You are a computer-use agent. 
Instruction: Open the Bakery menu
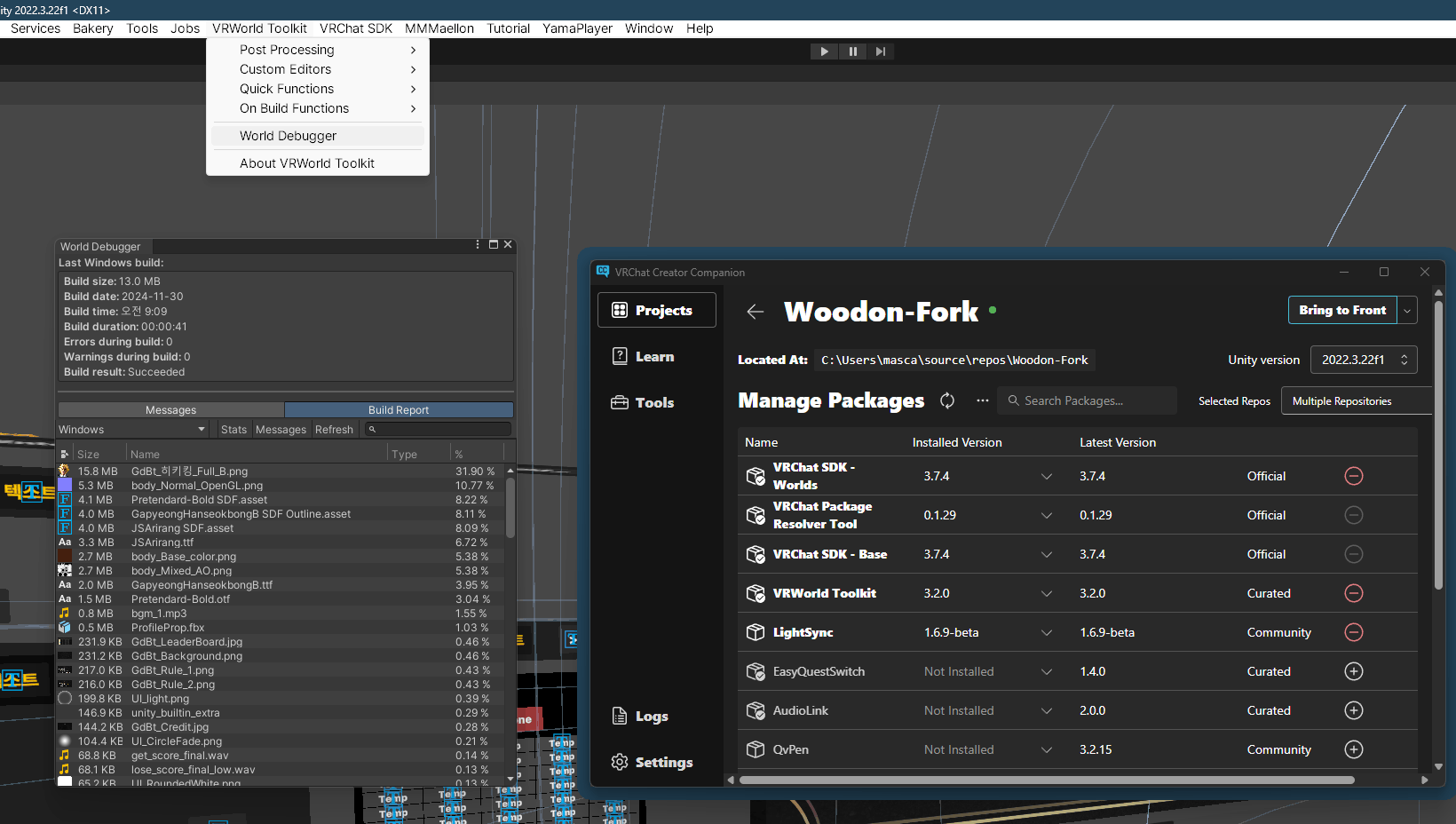coord(93,28)
